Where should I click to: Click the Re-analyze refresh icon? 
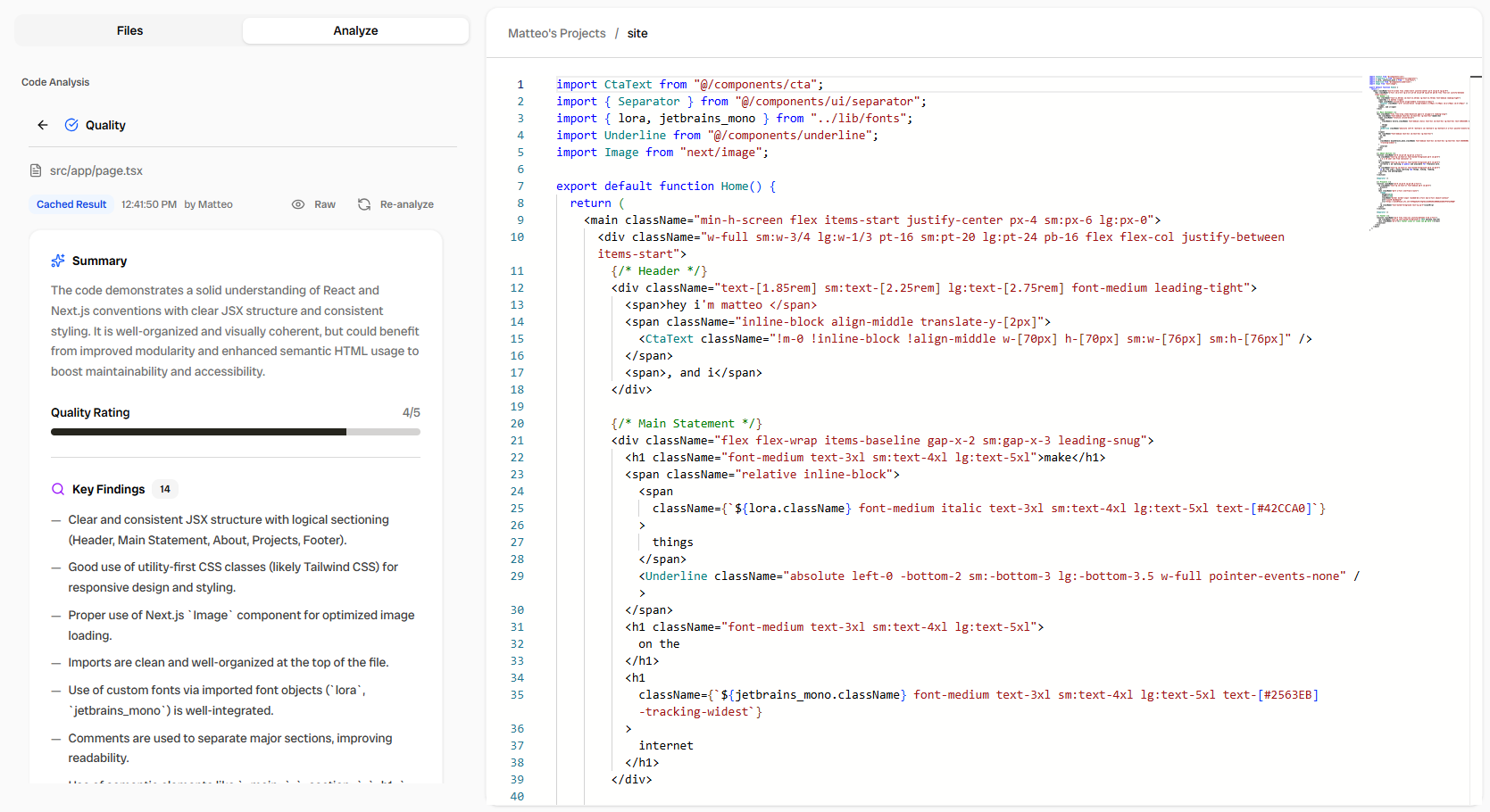point(364,204)
